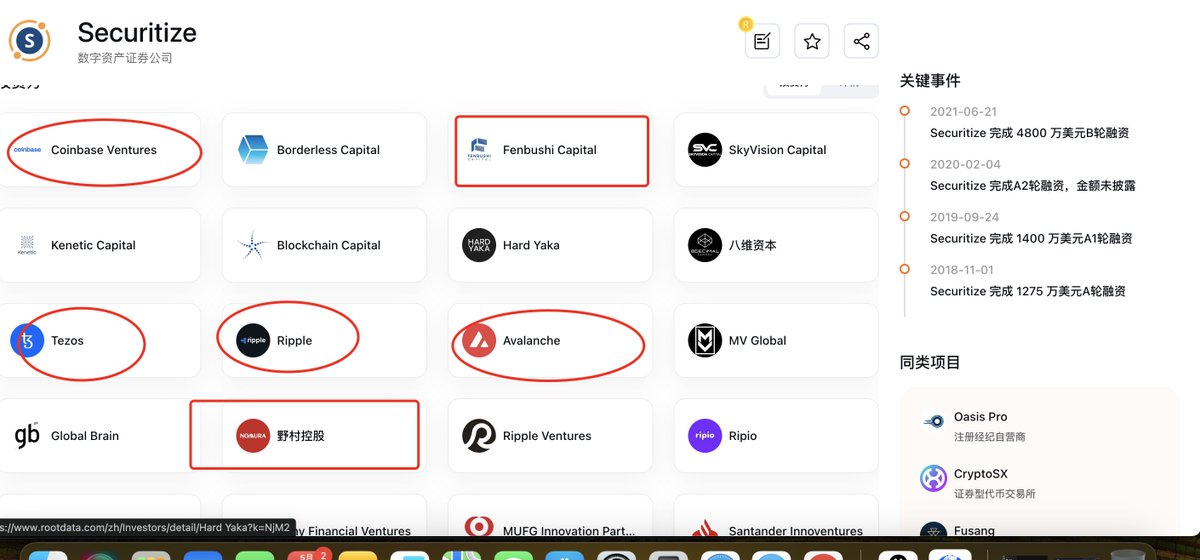Click the MV Global logo
Screen dimensions: 1200x560
pyautogui.click(x=705, y=341)
